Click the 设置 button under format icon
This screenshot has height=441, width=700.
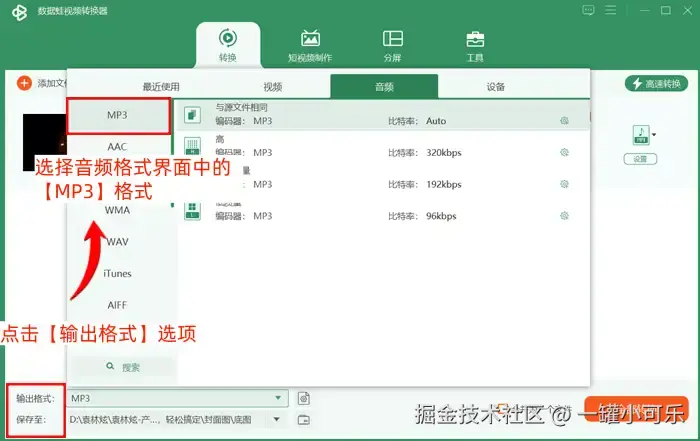click(x=640, y=159)
